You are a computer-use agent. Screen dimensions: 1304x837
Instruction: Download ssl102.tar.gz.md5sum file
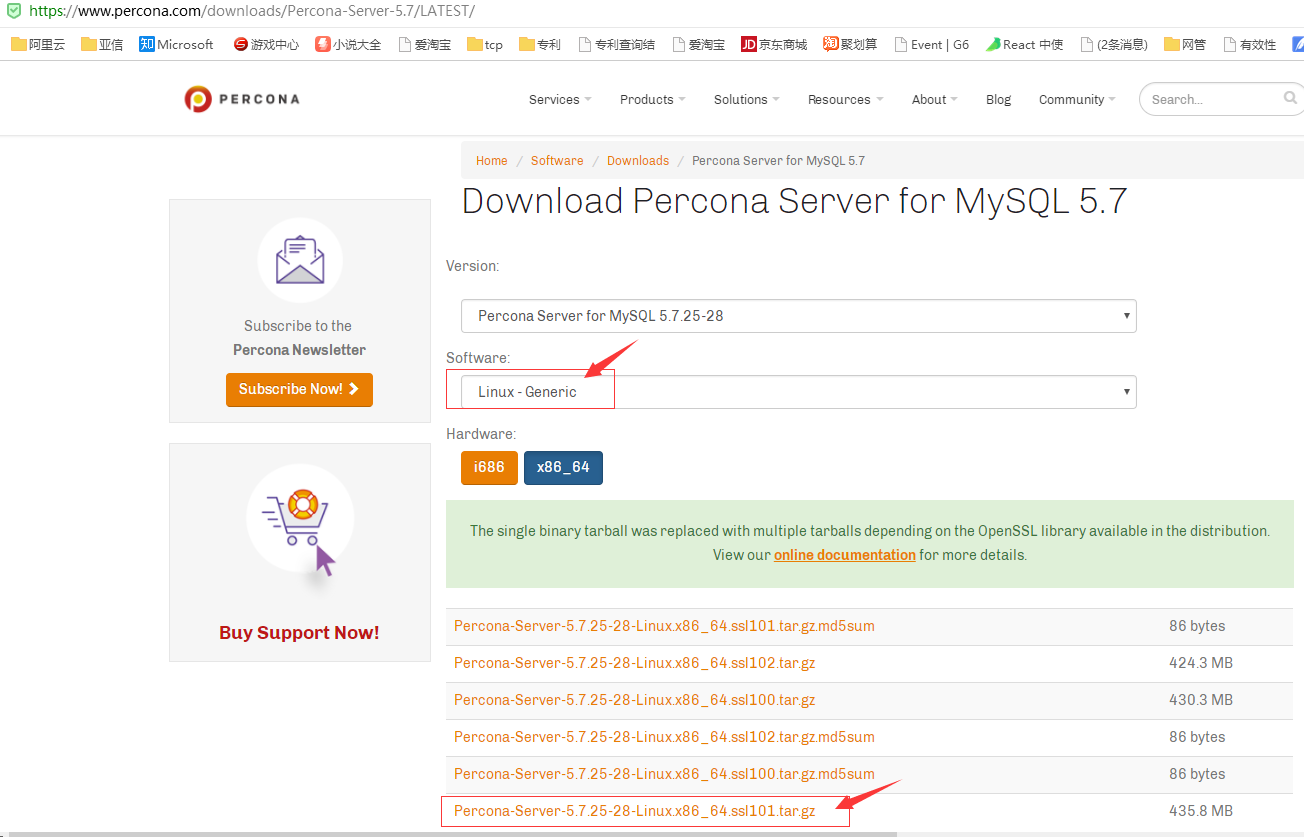tap(664, 737)
